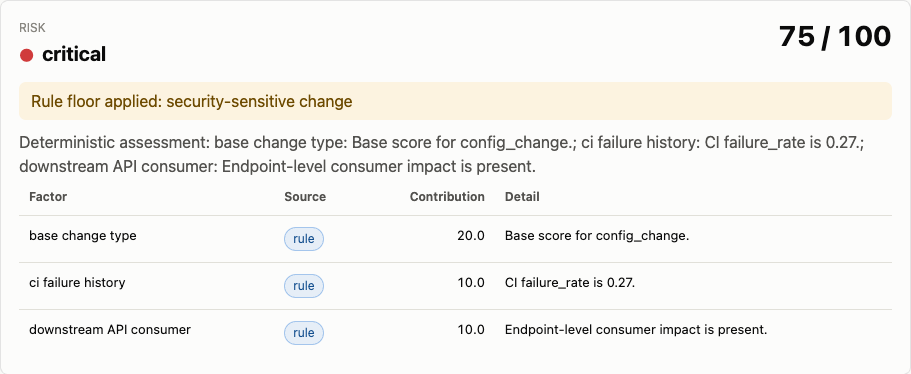Click the 20.0 contribution value
Image resolution: width=911 pixels, height=374 pixels.
pos(471,236)
